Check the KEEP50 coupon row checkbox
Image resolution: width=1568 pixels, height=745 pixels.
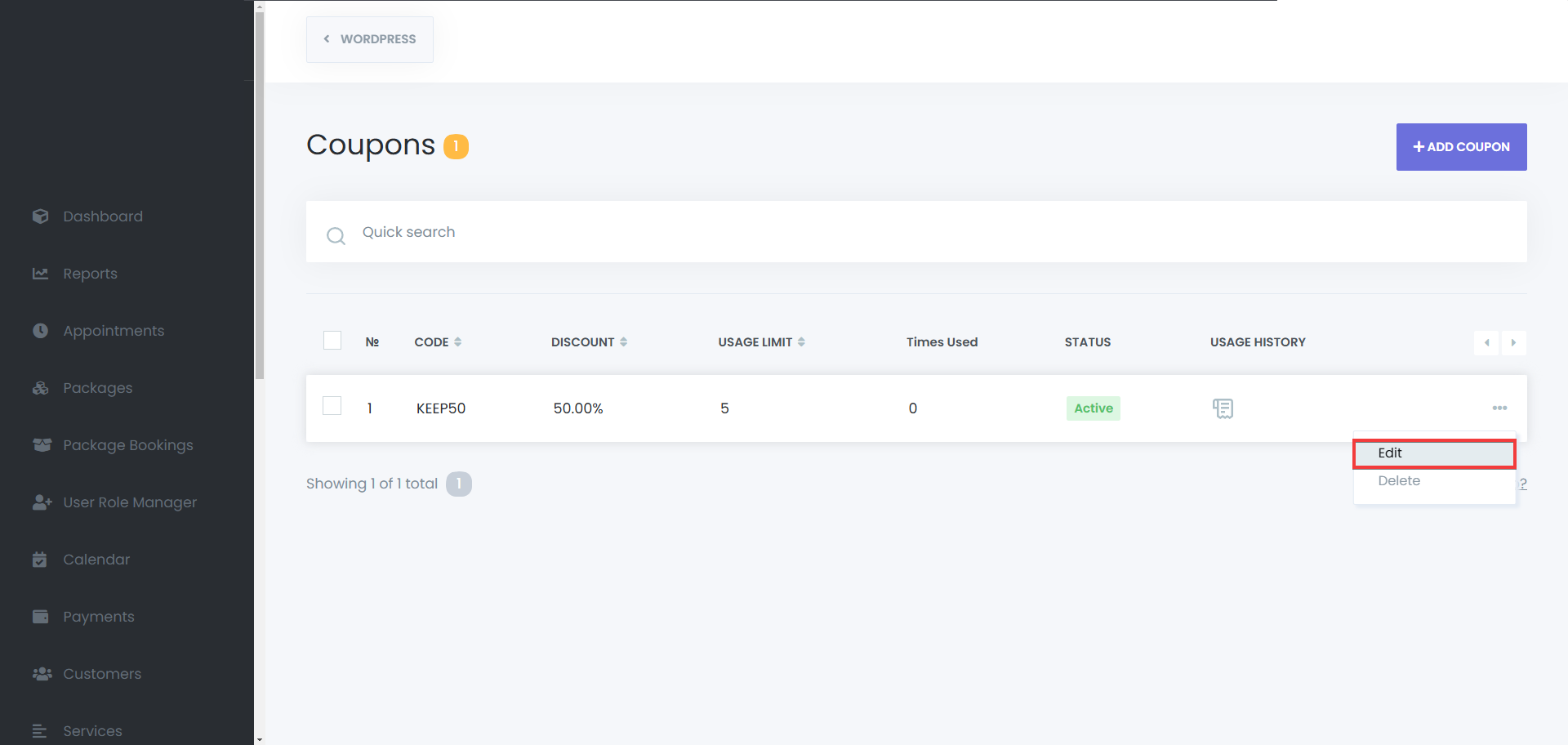click(332, 406)
